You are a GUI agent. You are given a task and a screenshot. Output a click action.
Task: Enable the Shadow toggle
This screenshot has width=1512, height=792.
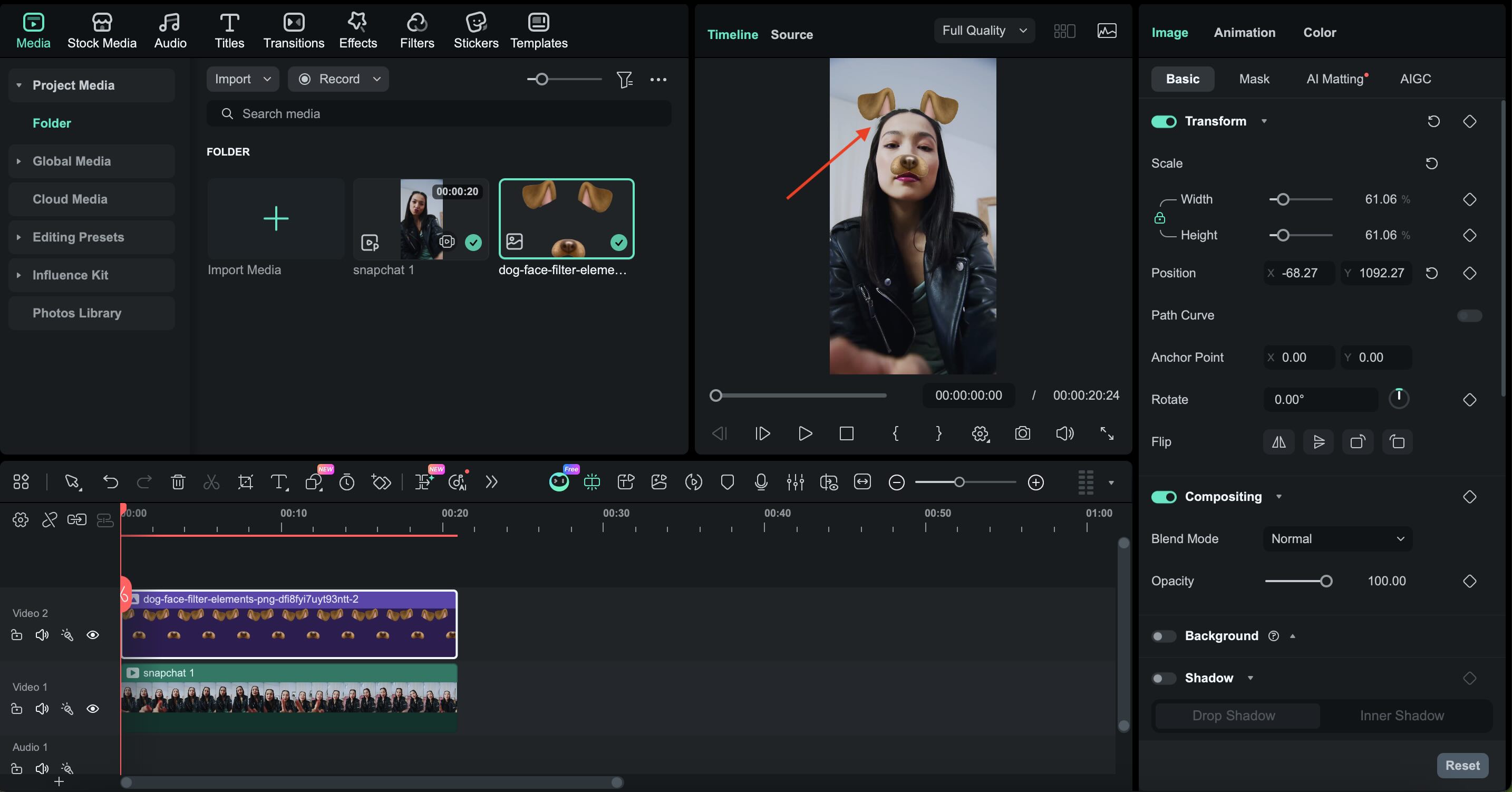point(1164,678)
